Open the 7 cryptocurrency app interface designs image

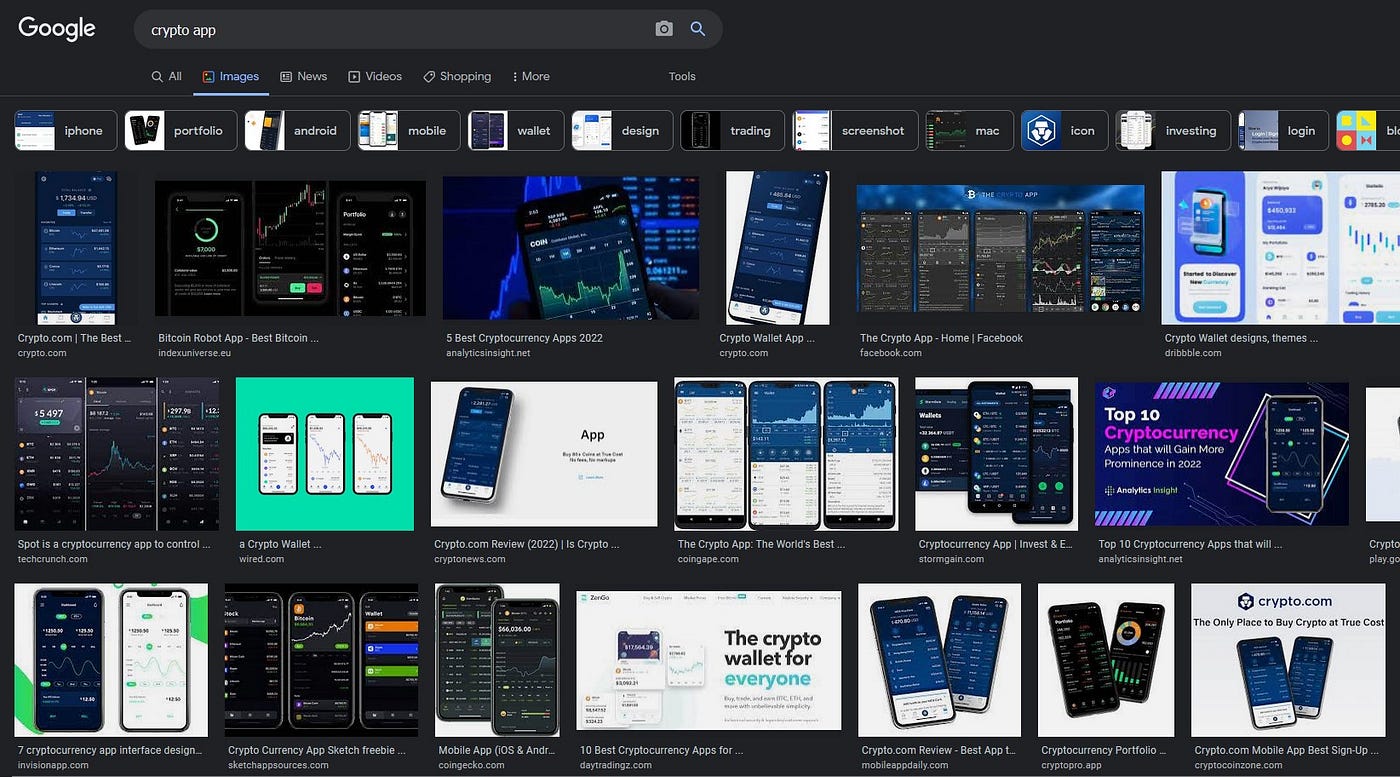pyautogui.click(x=111, y=660)
